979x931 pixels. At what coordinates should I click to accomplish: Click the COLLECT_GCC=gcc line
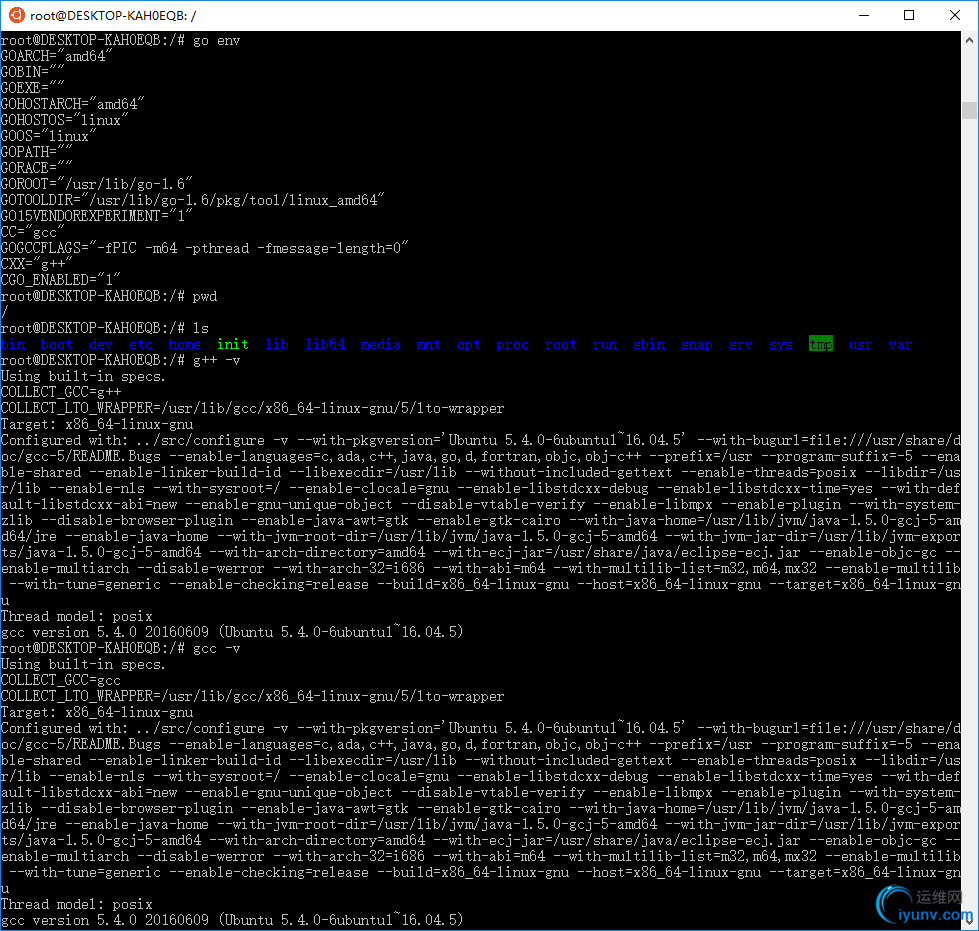click(61, 680)
